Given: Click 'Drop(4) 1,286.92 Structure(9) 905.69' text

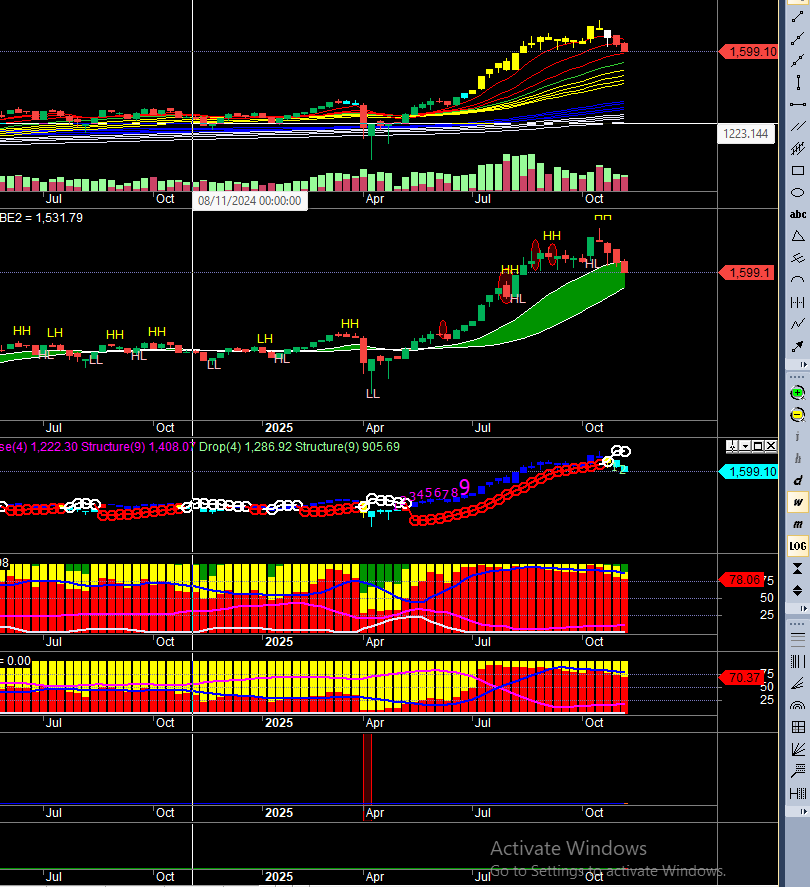Looking at the screenshot, I should (x=299, y=446).
